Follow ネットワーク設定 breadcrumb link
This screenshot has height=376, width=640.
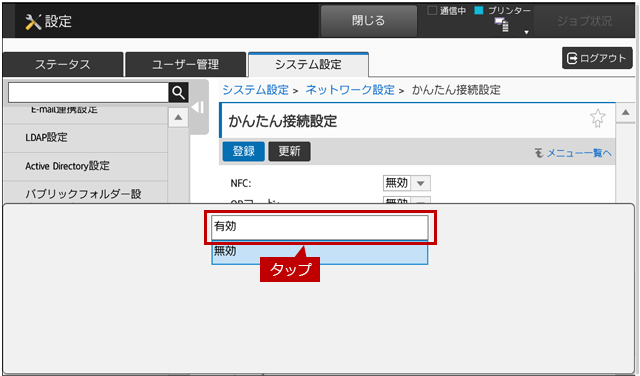pos(350,90)
